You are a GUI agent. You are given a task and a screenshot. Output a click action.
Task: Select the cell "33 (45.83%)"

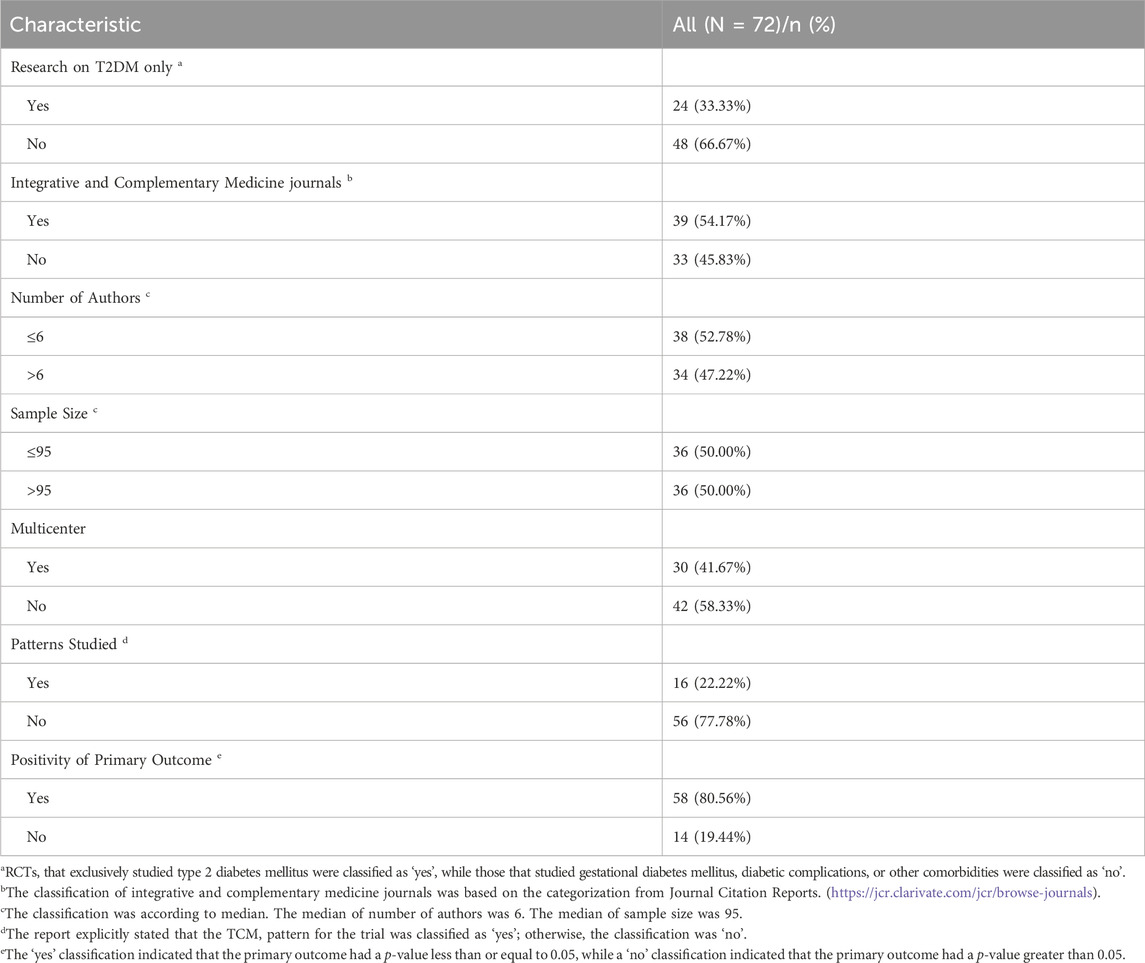(x=711, y=259)
